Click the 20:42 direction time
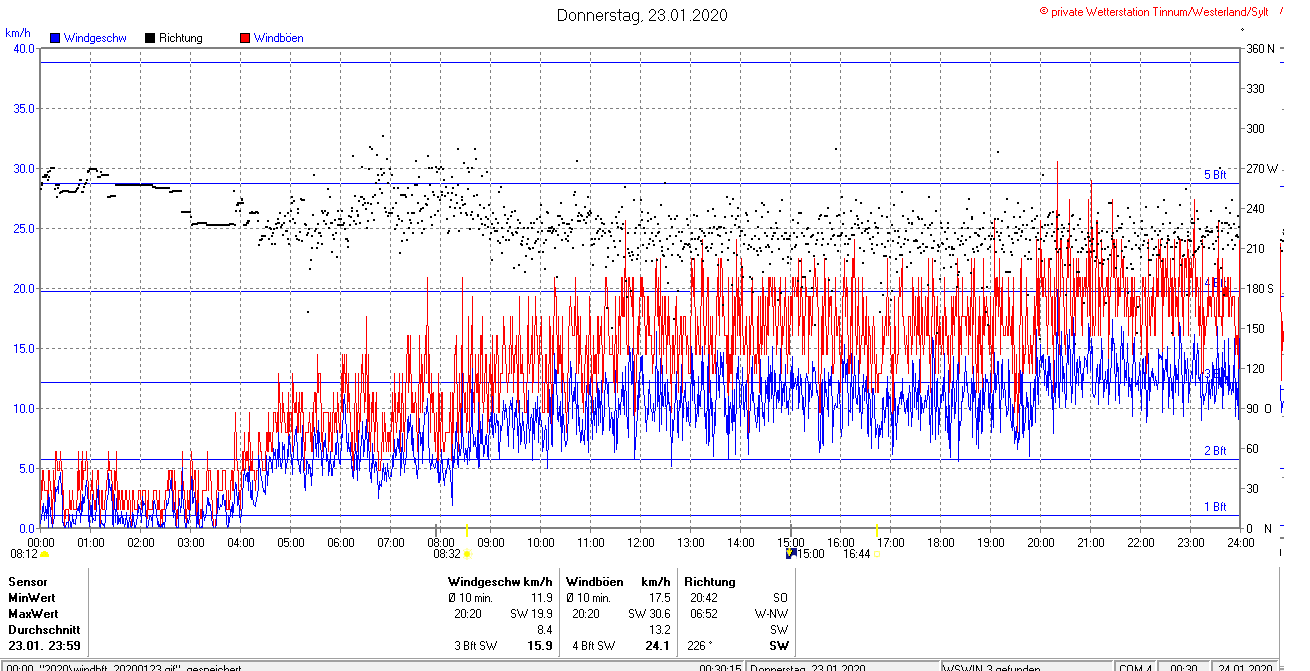1310x671 pixels. click(704, 598)
